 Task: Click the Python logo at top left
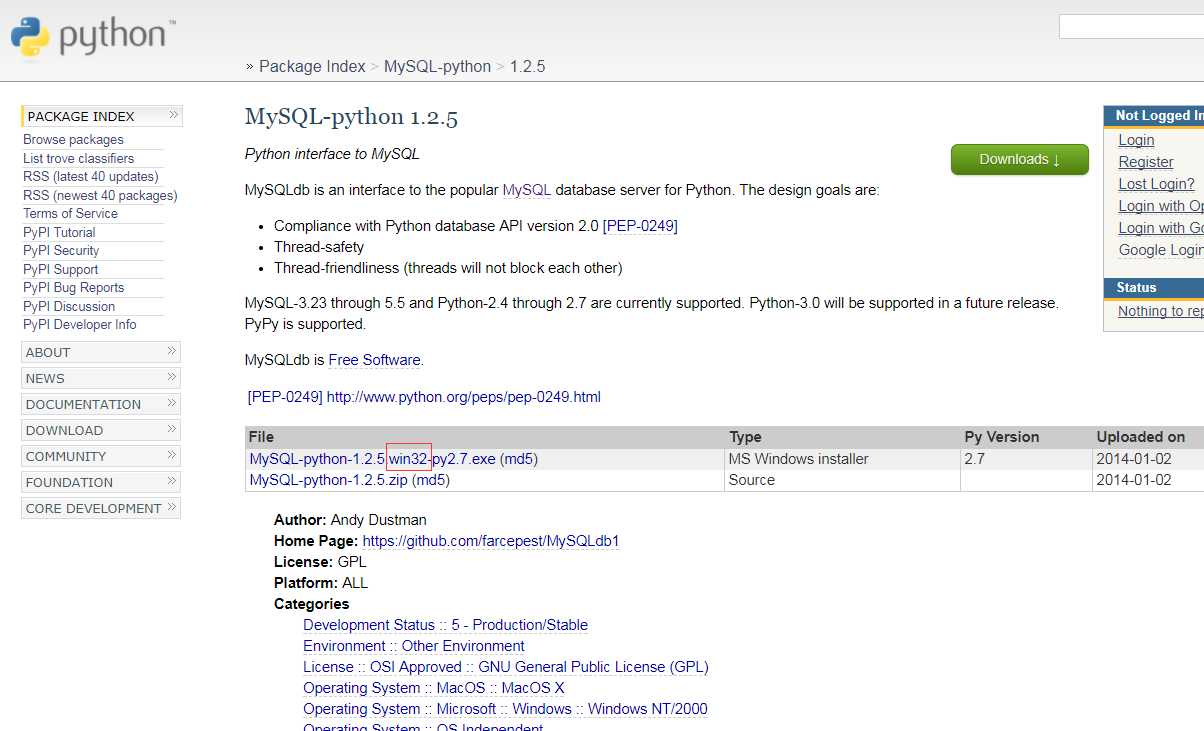[93, 37]
